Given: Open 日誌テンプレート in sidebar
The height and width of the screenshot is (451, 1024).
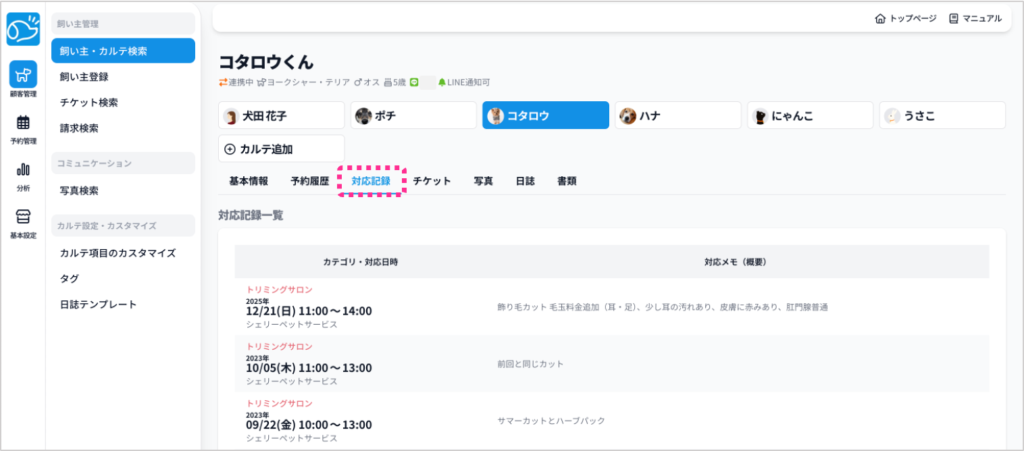Looking at the screenshot, I should (x=98, y=304).
